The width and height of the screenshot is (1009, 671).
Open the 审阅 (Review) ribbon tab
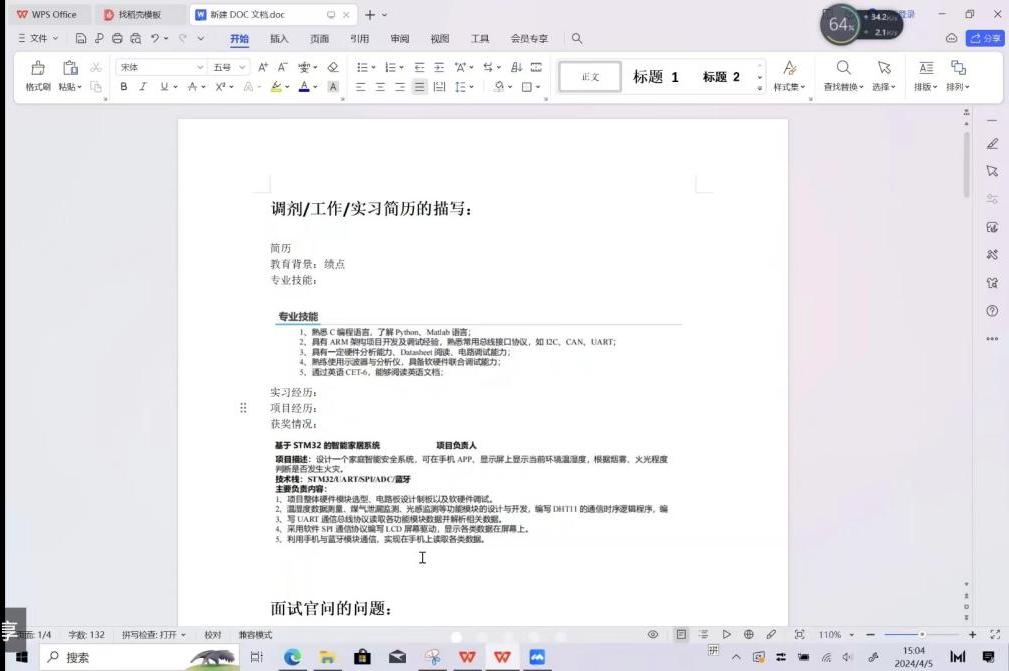[399, 39]
